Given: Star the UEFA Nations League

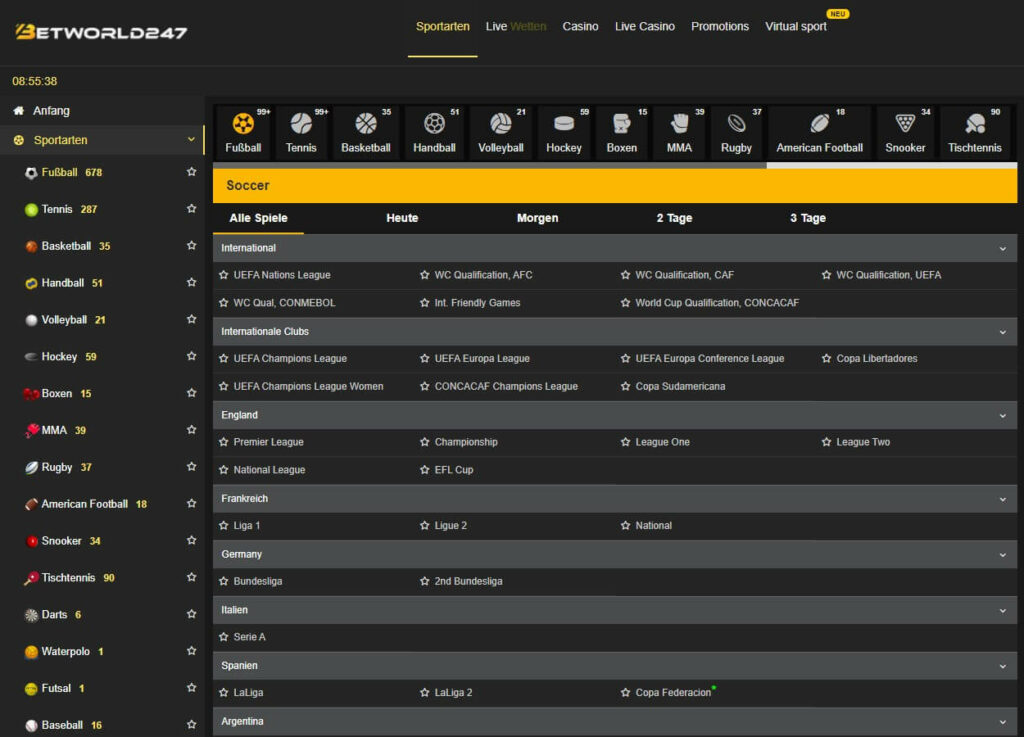Looking at the screenshot, I should tap(223, 275).
